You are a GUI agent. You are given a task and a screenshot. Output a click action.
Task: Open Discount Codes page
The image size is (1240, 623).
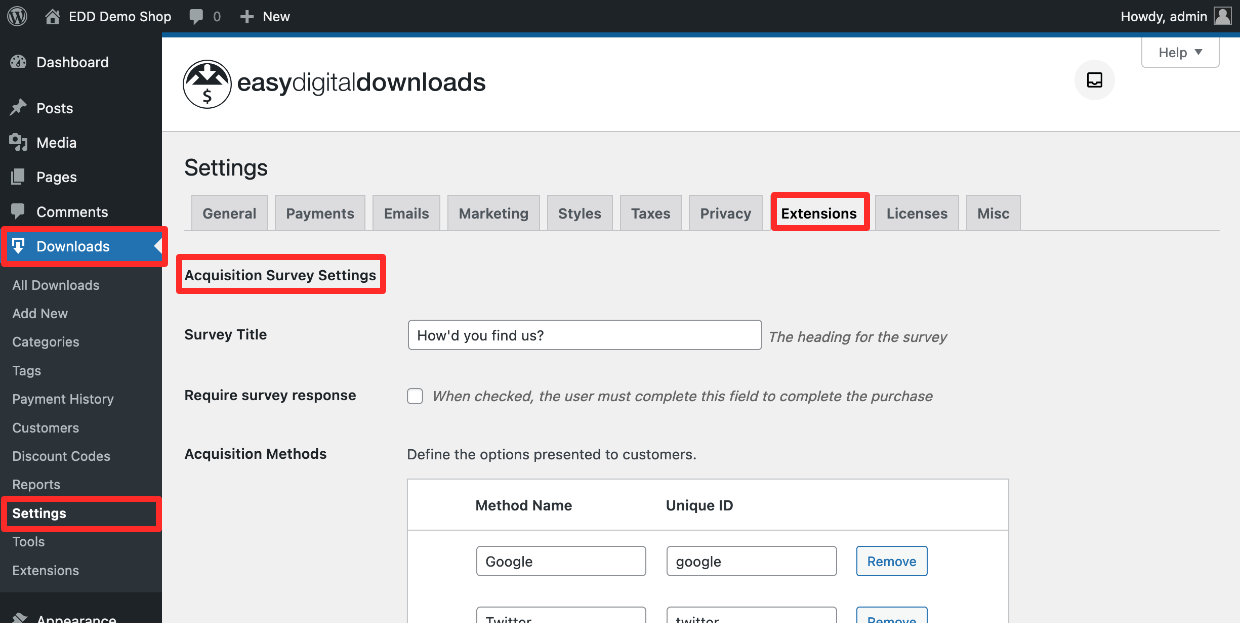[61, 456]
